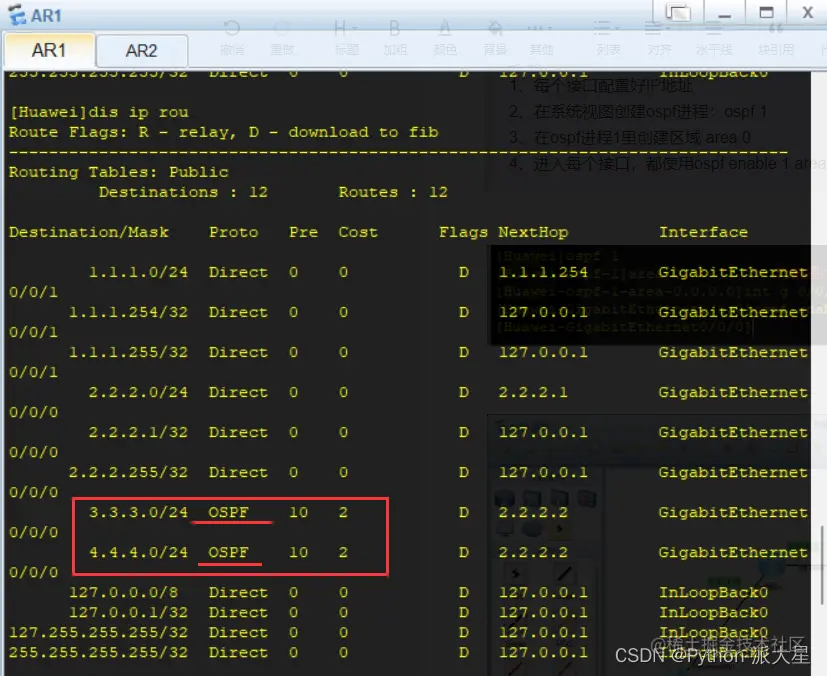Click destination 127.0.0.1/32

click(x=128, y=613)
